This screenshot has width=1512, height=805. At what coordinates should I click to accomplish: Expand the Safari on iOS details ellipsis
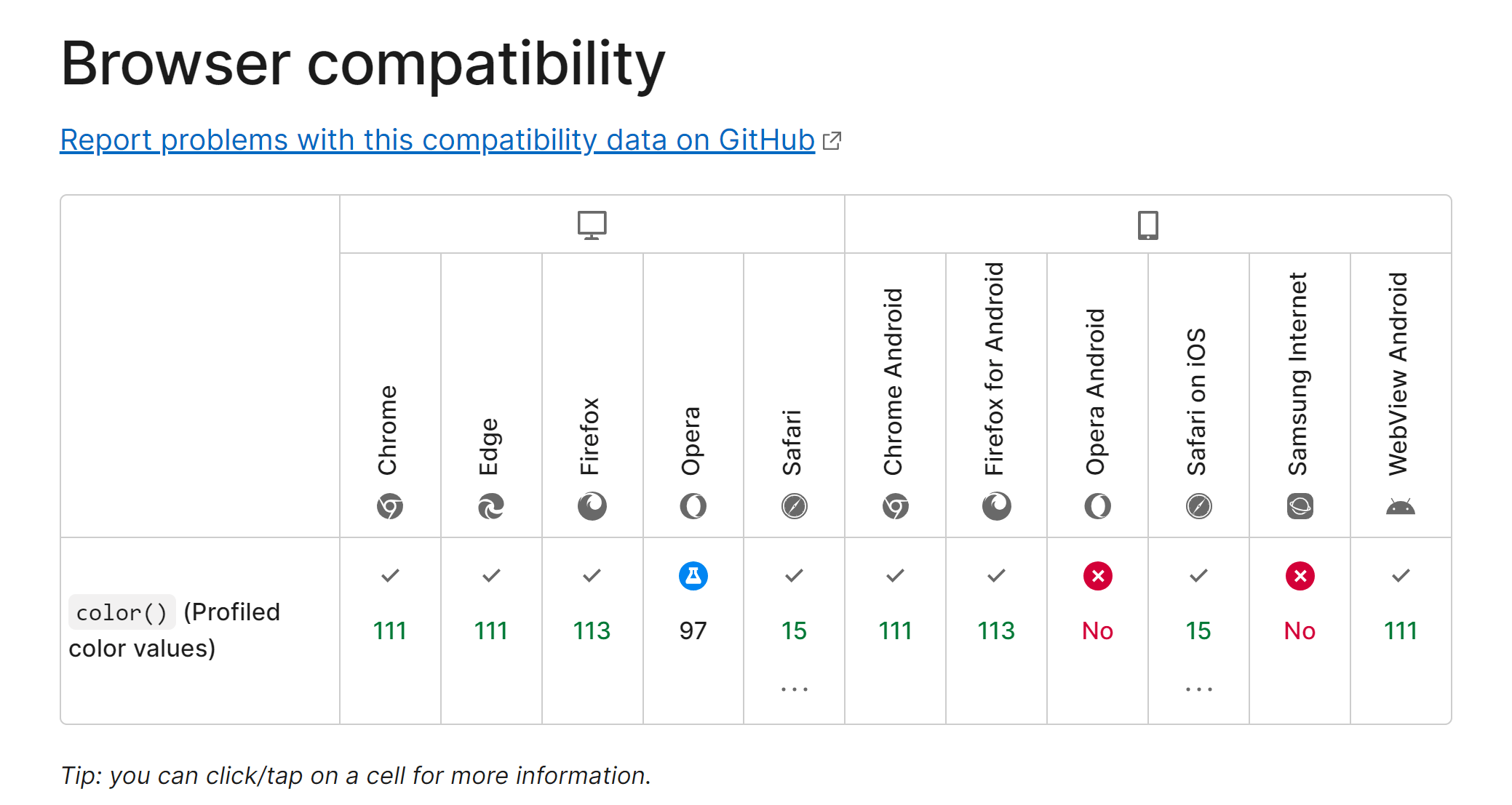point(1198,689)
